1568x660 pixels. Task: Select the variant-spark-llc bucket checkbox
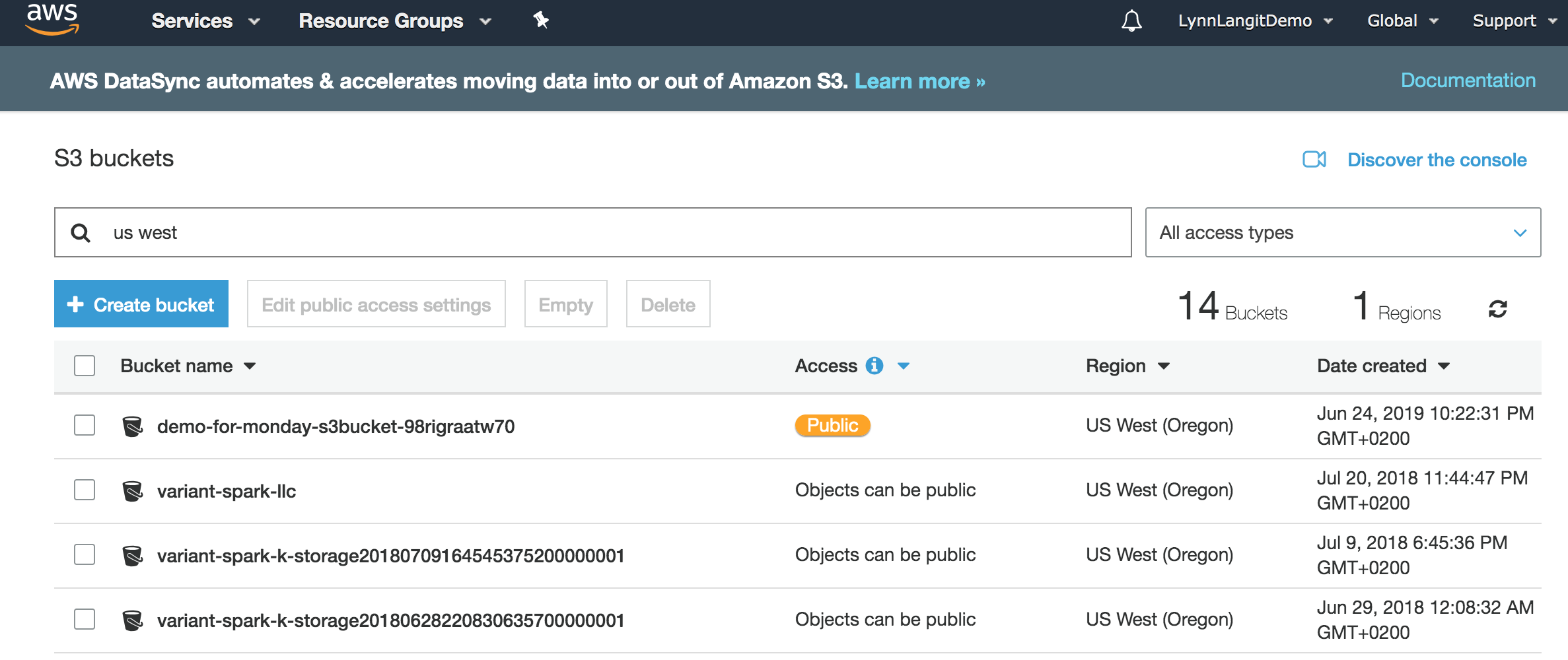pos(85,490)
